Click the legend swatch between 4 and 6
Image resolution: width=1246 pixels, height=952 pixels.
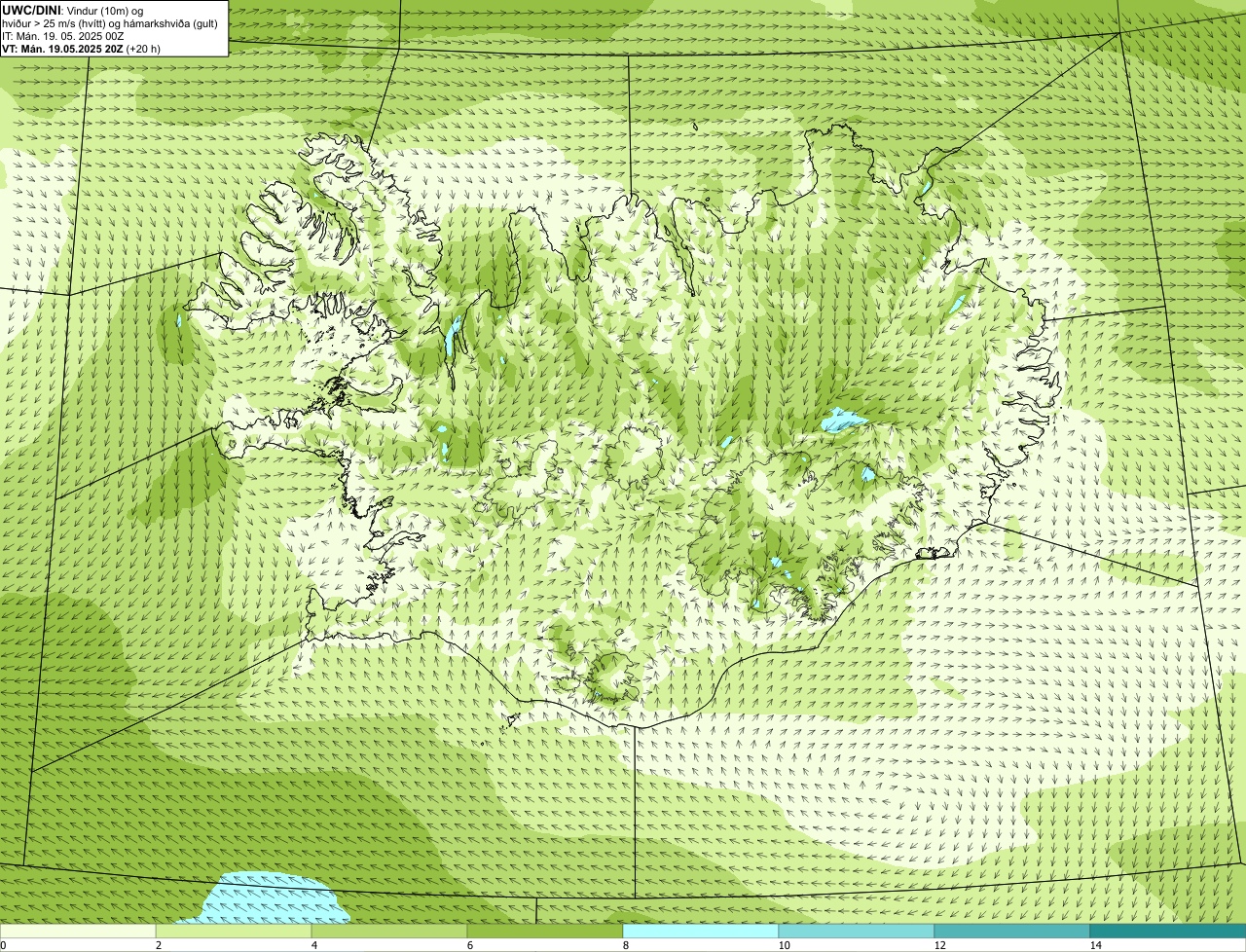pyautogui.click(x=389, y=932)
